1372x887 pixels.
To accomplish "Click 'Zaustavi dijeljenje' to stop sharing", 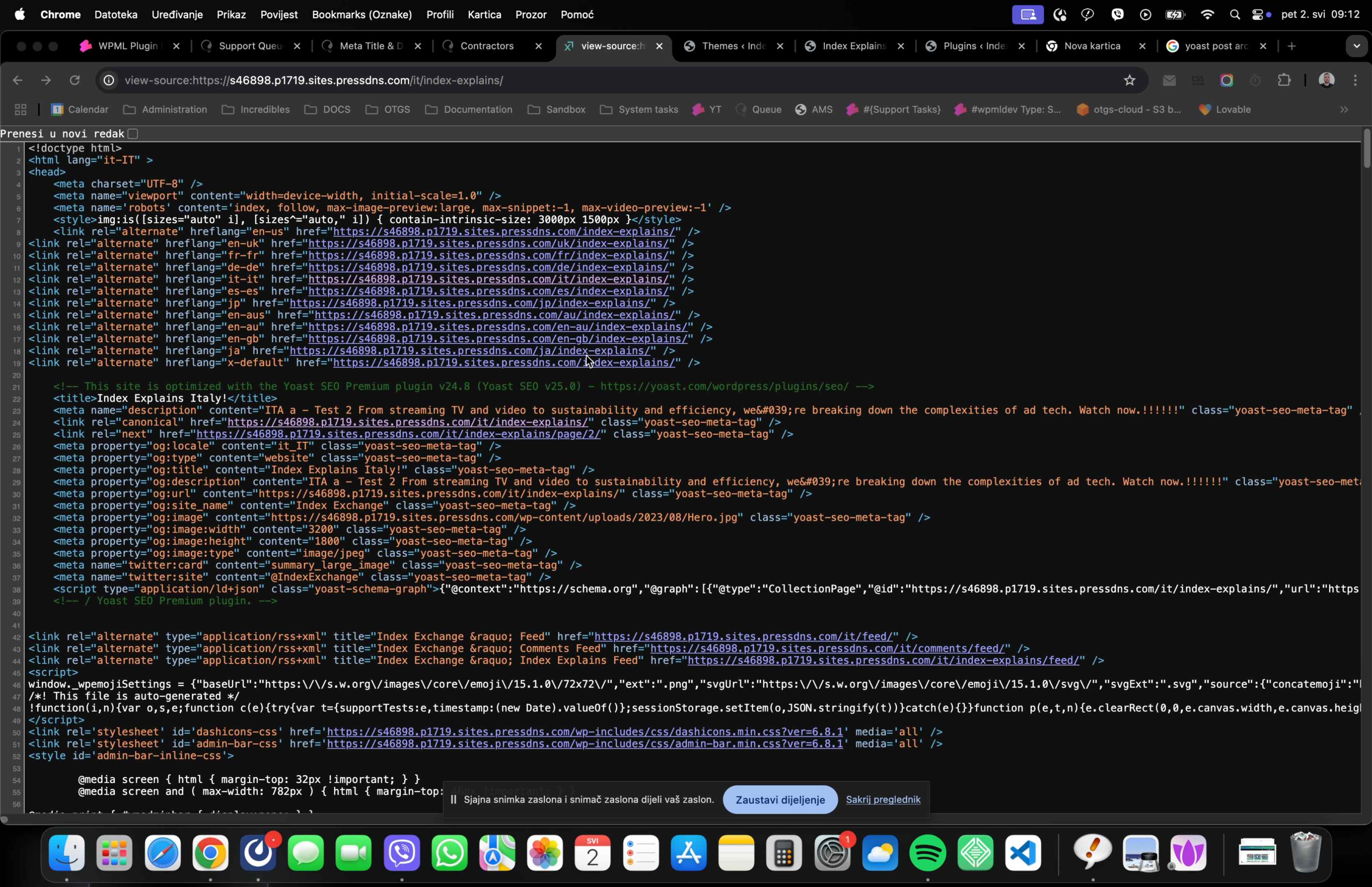I will pyautogui.click(x=780, y=800).
